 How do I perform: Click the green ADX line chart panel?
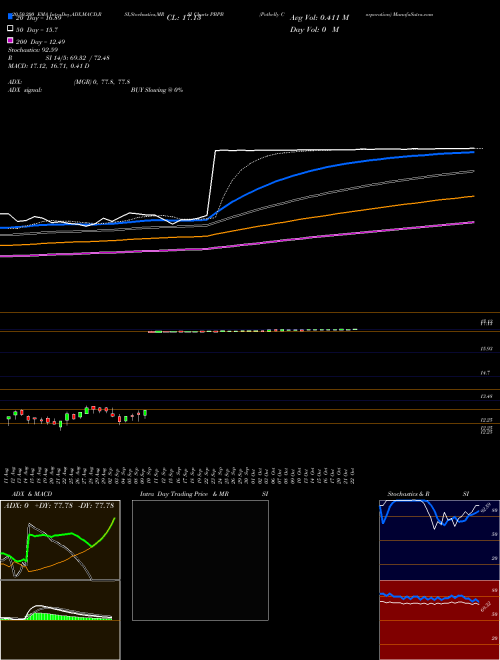pos(60,540)
